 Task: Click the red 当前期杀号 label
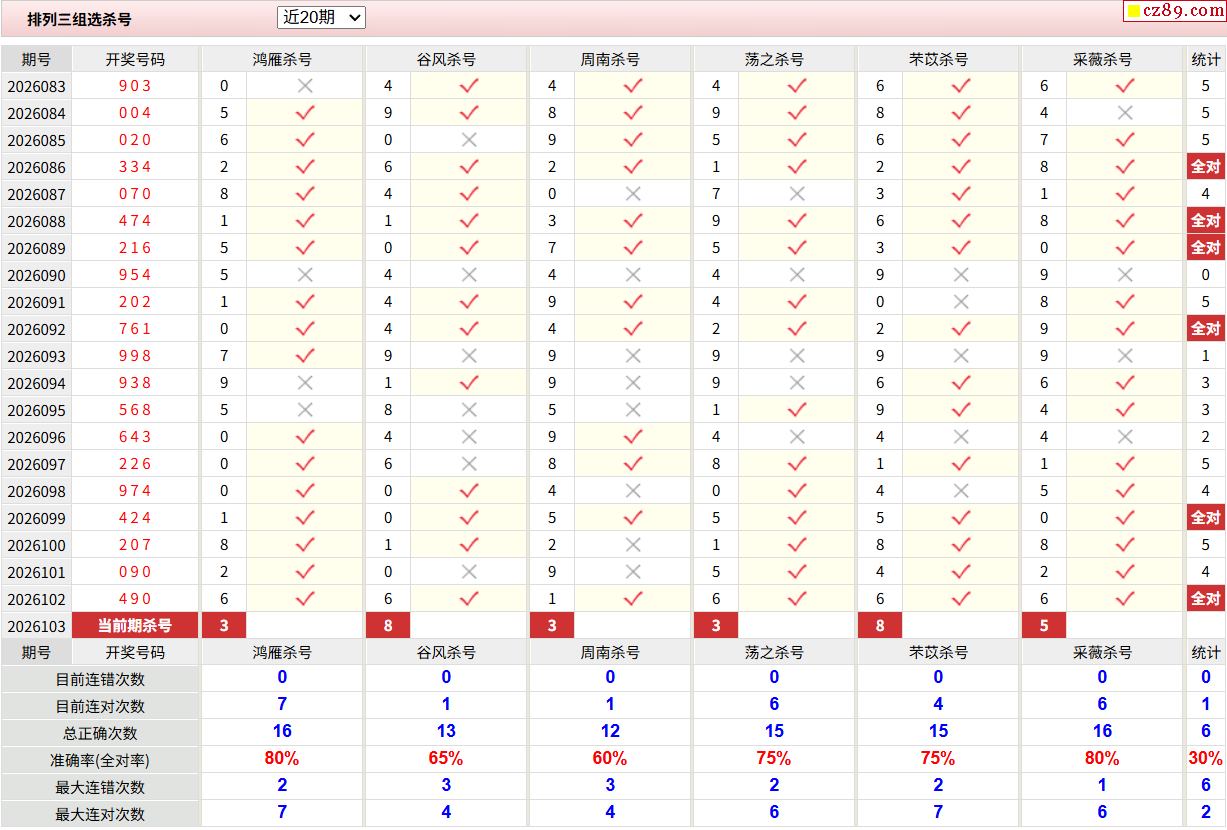(135, 626)
